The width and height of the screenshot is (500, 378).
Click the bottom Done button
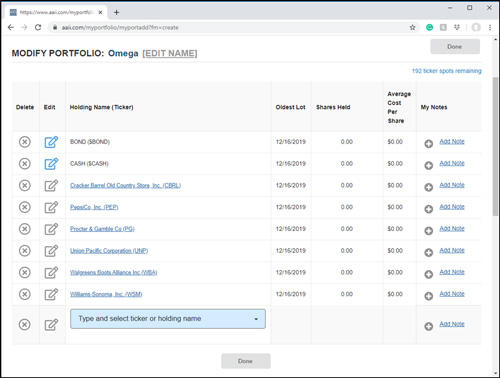pyautogui.click(x=246, y=361)
